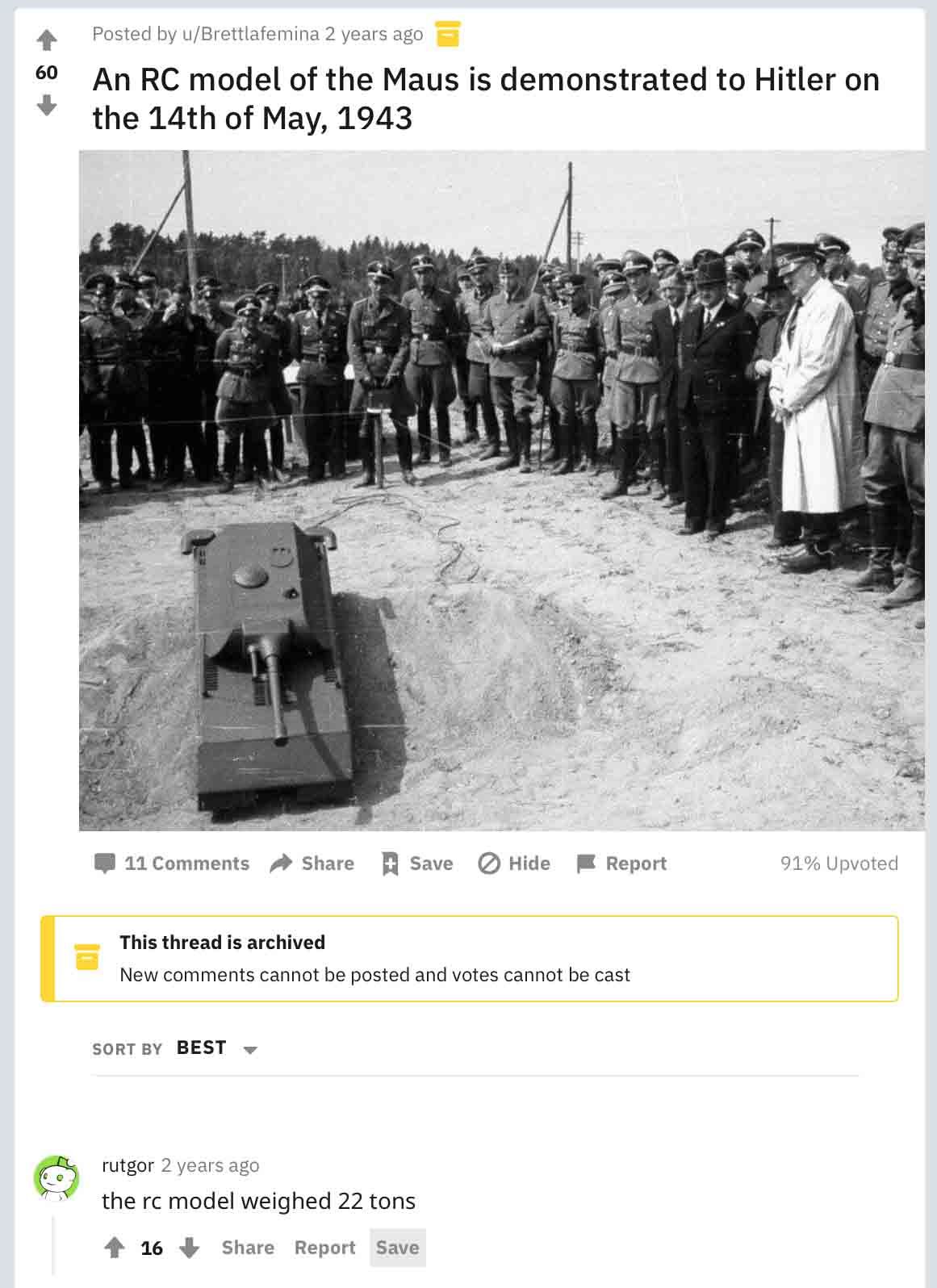This screenshot has height=1288, width=937.
Task: Report the post using the flag
Action: [621, 864]
